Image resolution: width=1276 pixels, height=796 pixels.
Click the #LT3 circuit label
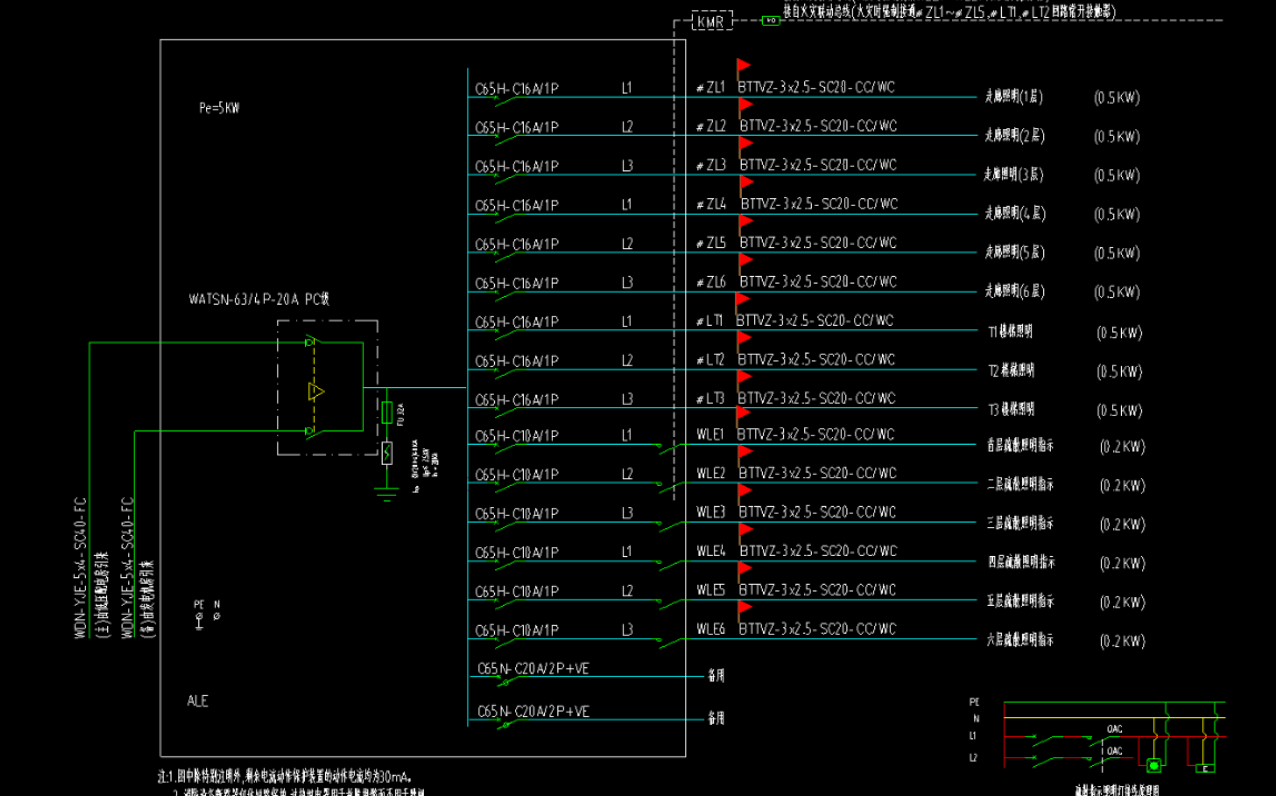711,399
